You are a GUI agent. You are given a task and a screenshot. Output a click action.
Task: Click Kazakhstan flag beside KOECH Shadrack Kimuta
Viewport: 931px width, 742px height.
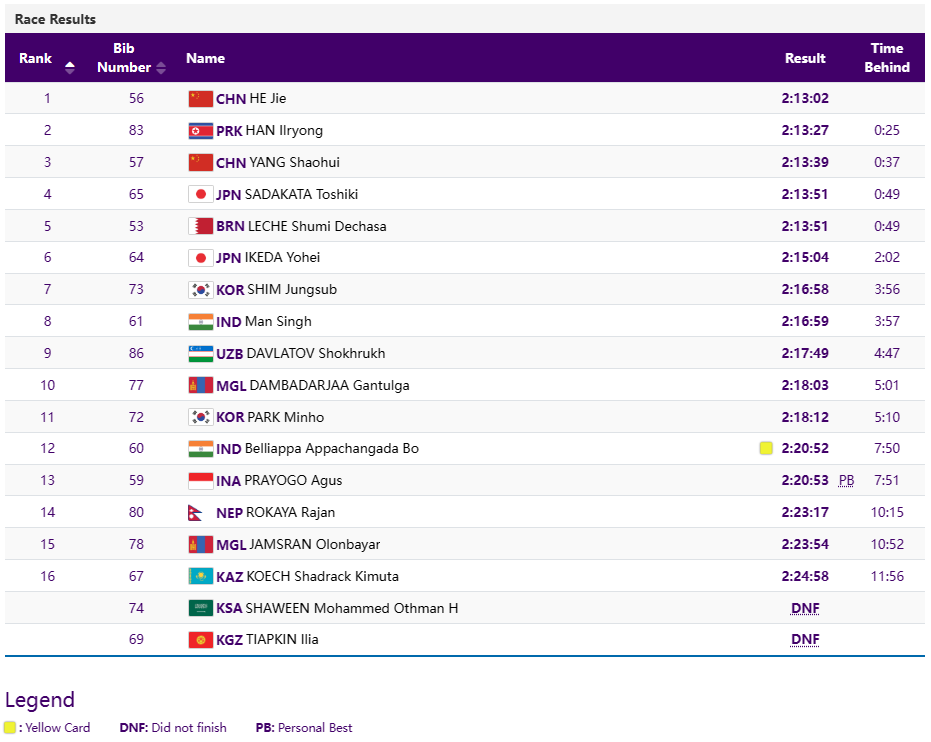[201, 576]
